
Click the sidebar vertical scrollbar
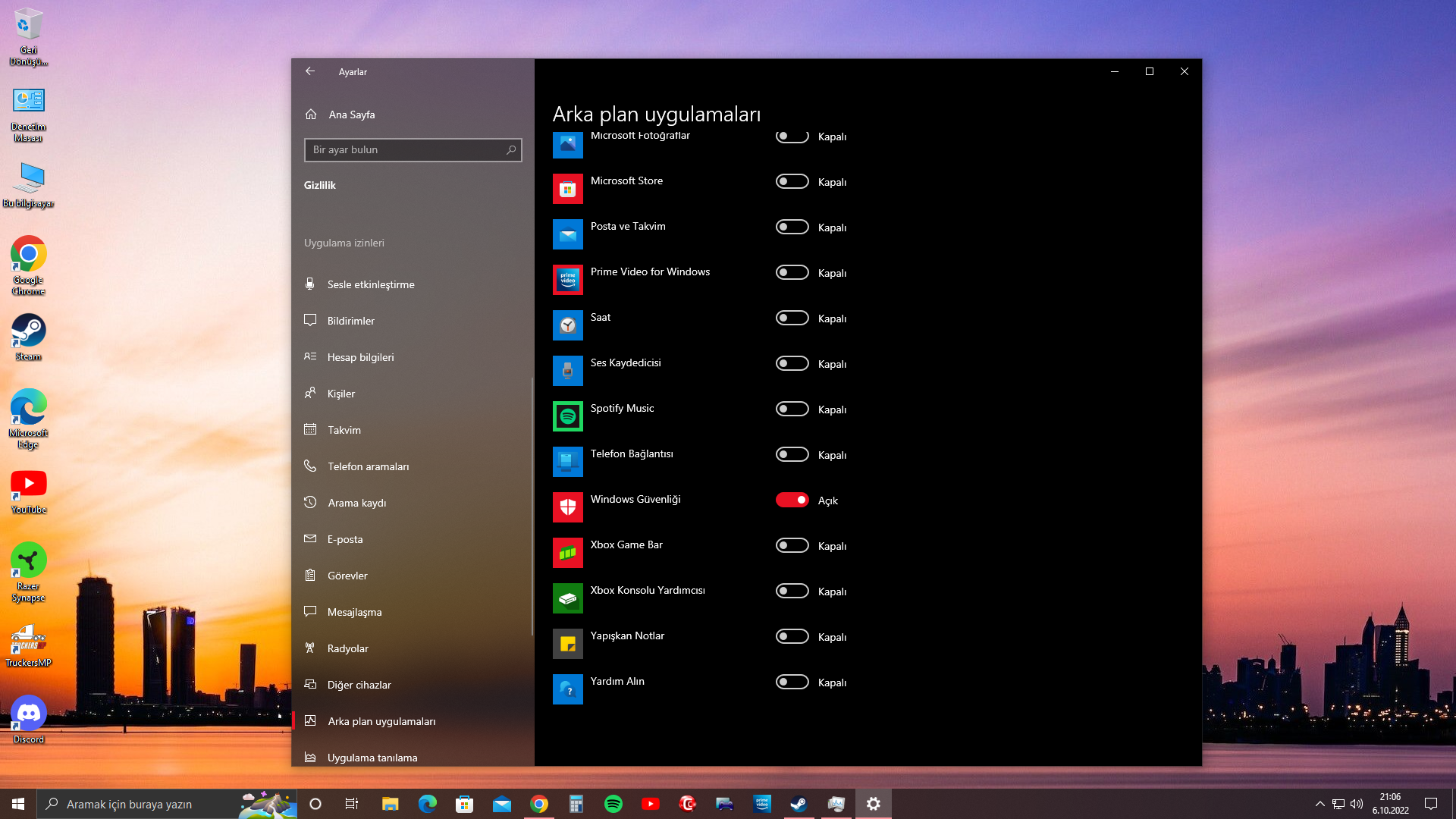tap(532, 507)
